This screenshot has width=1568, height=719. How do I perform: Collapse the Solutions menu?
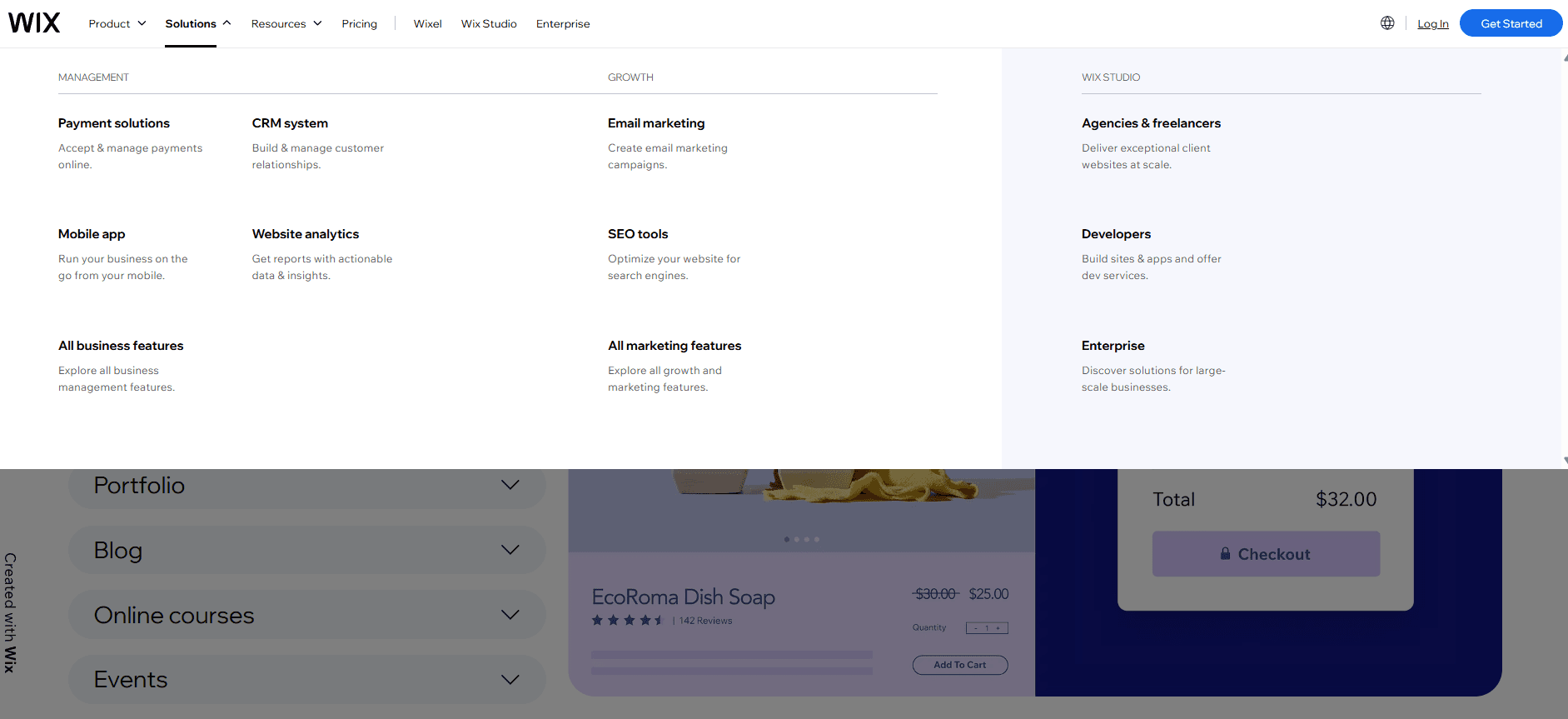tap(198, 23)
